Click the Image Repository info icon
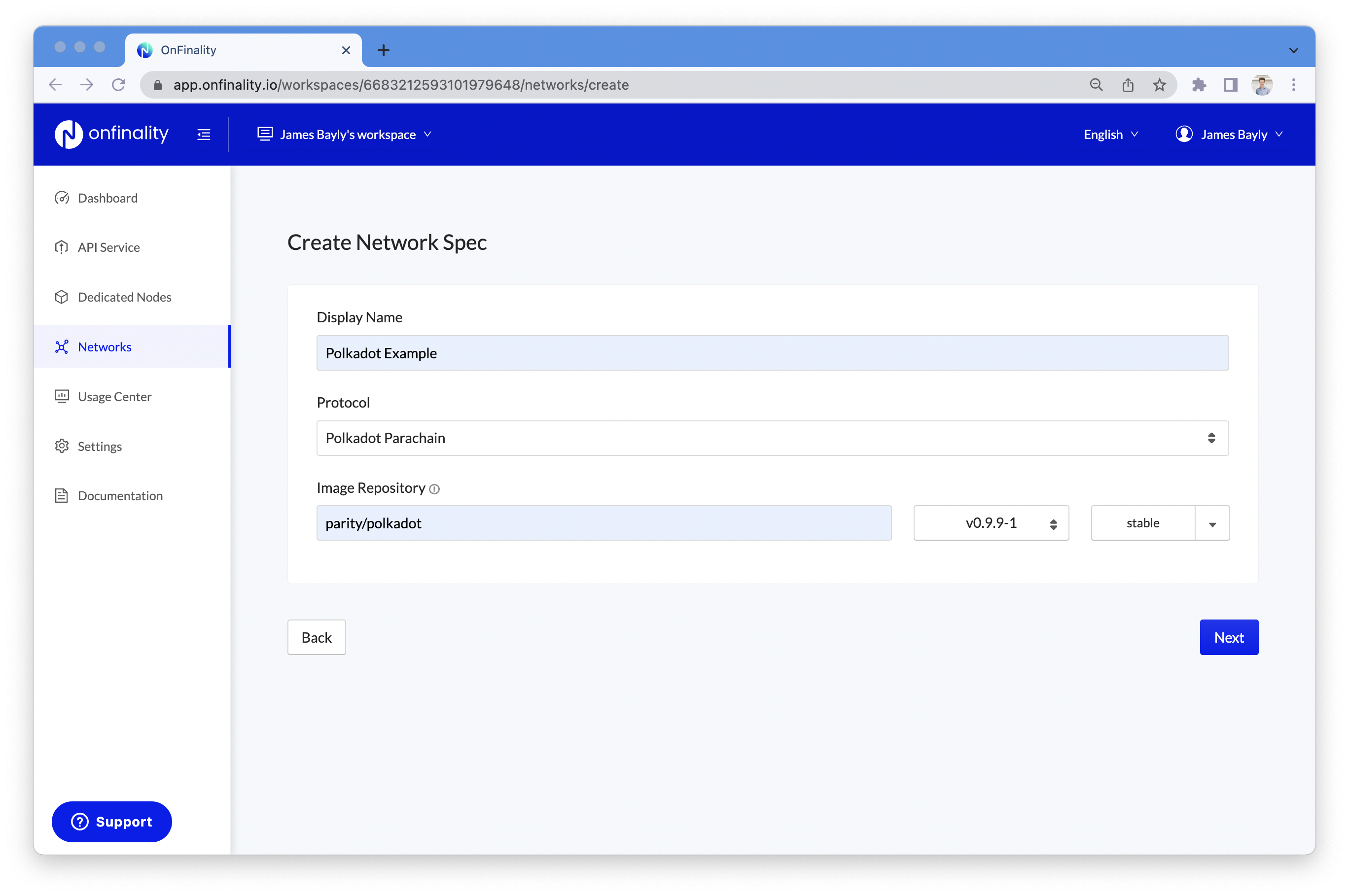Image resolution: width=1349 pixels, height=896 pixels. pos(434,489)
